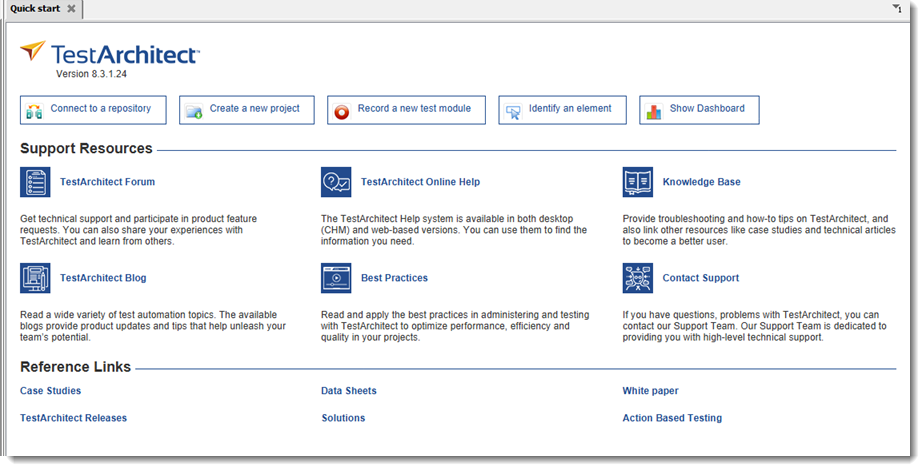924x471 pixels.
Task: Open the Case Studies reference link
Action: [x=51, y=391]
